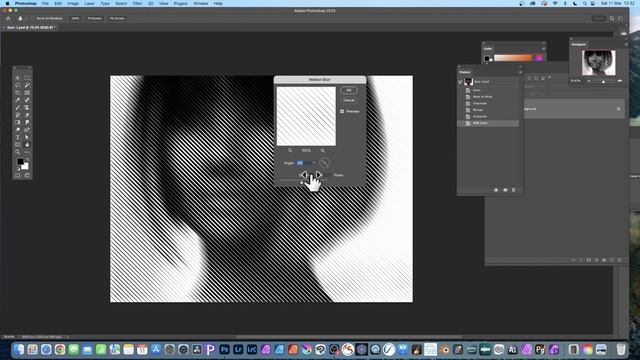Open the Filter menu
This screenshot has width=640, height=360.
point(137,3)
